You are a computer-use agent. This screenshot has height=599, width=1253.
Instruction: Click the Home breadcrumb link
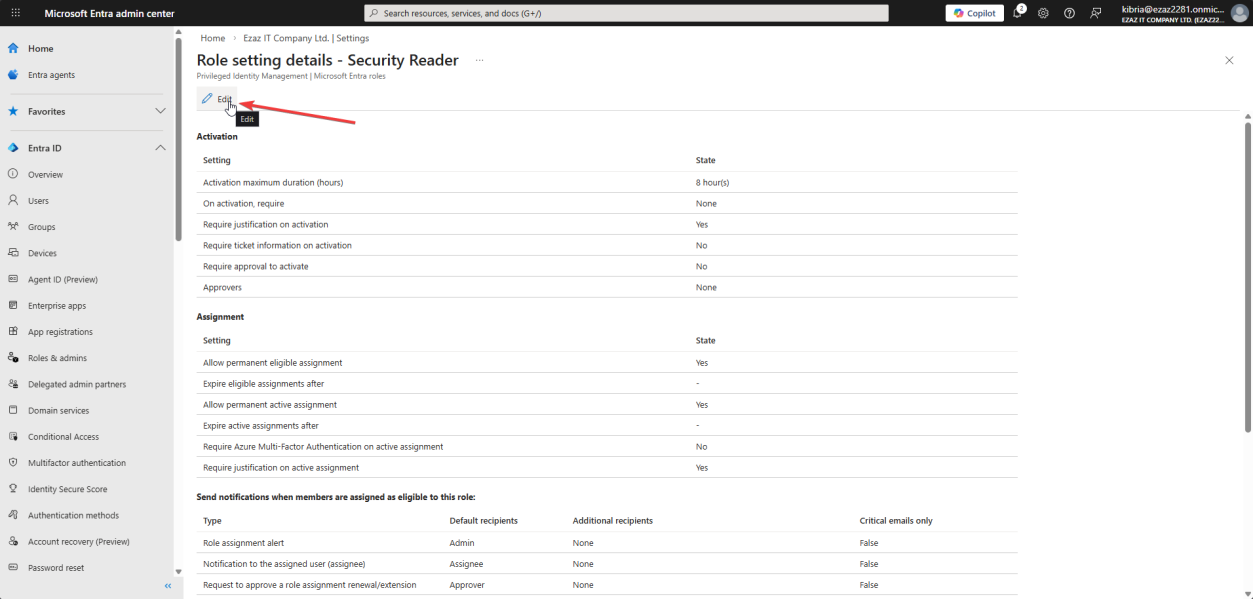213,38
